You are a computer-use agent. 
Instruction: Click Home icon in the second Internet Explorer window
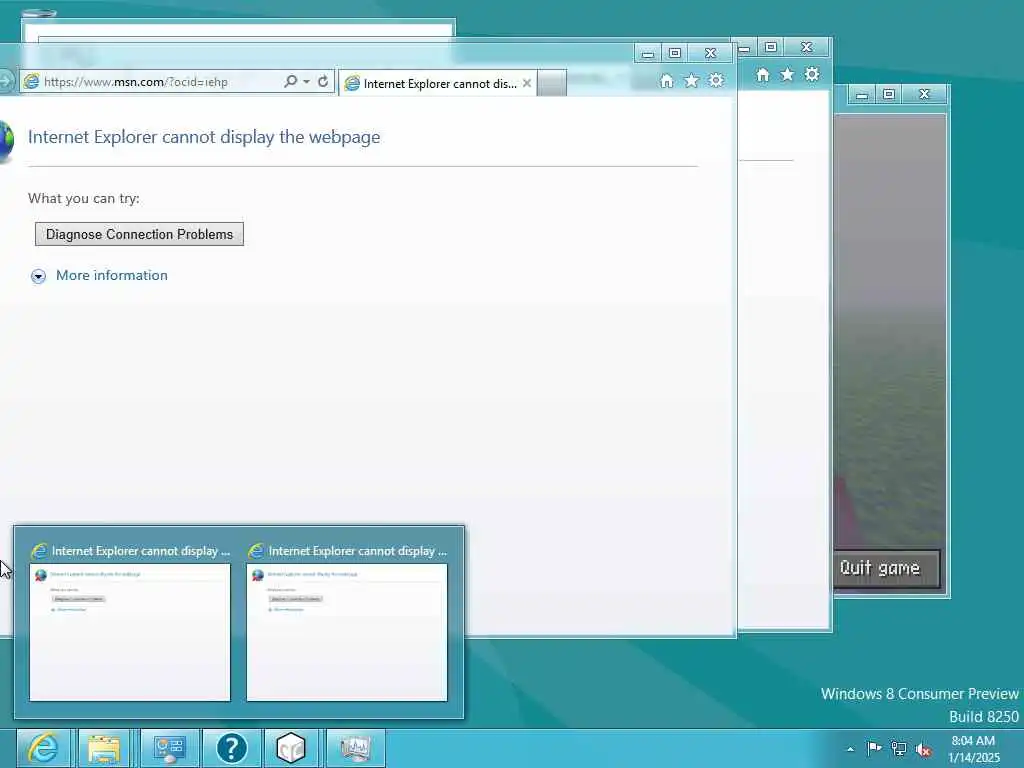coord(762,75)
